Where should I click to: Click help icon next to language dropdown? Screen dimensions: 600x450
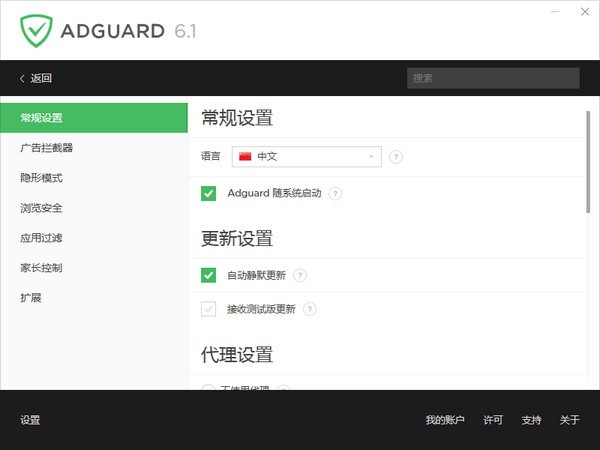coord(396,156)
